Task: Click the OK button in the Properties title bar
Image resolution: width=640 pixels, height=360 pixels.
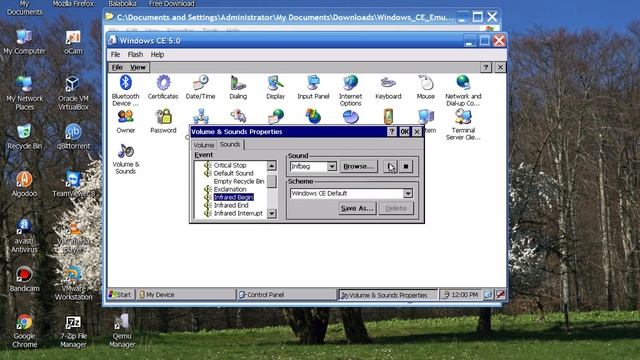Action: click(404, 131)
